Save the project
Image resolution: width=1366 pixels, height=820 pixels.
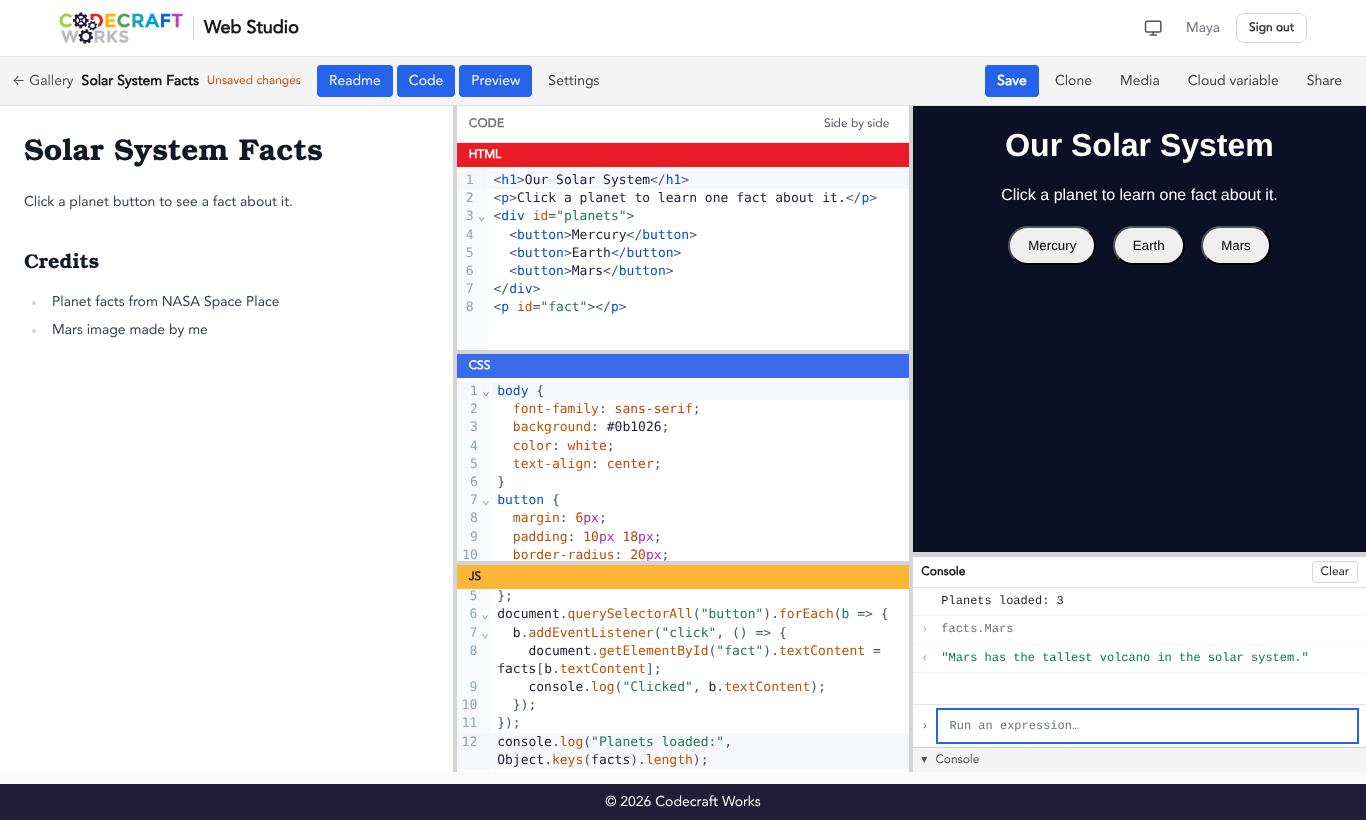(x=1012, y=81)
